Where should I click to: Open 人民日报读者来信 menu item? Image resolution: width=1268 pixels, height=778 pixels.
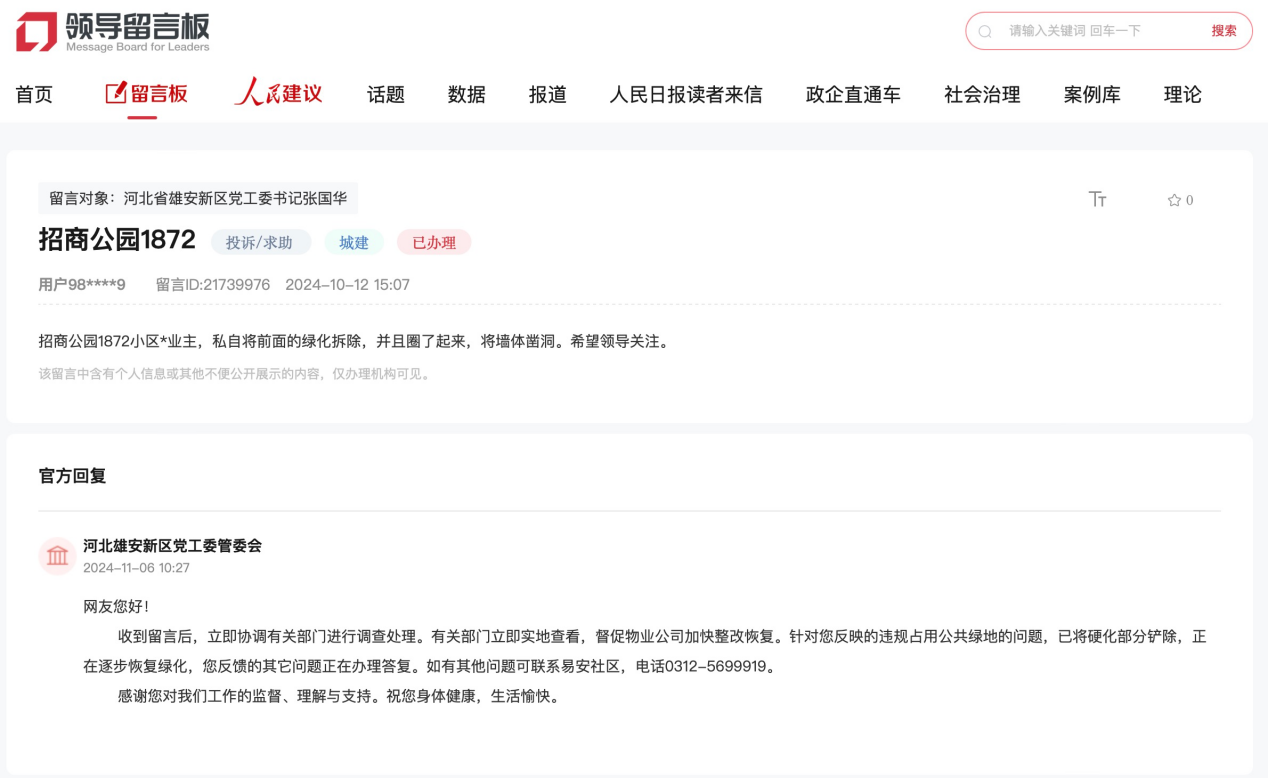pyautogui.click(x=686, y=95)
